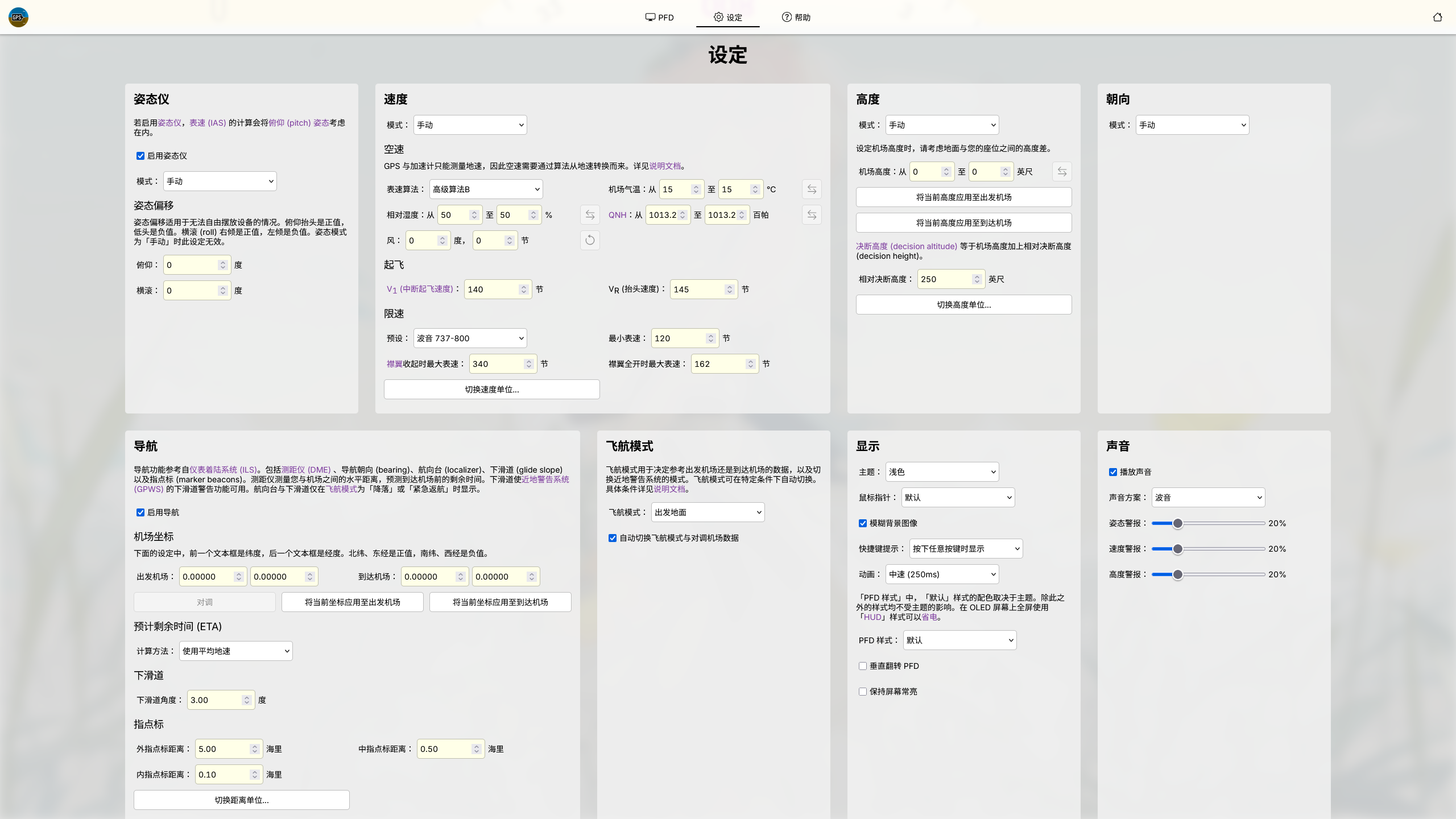Viewport: 1456px width, 819px height.
Task: Swap QNH pressure values icon
Action: 812,215
